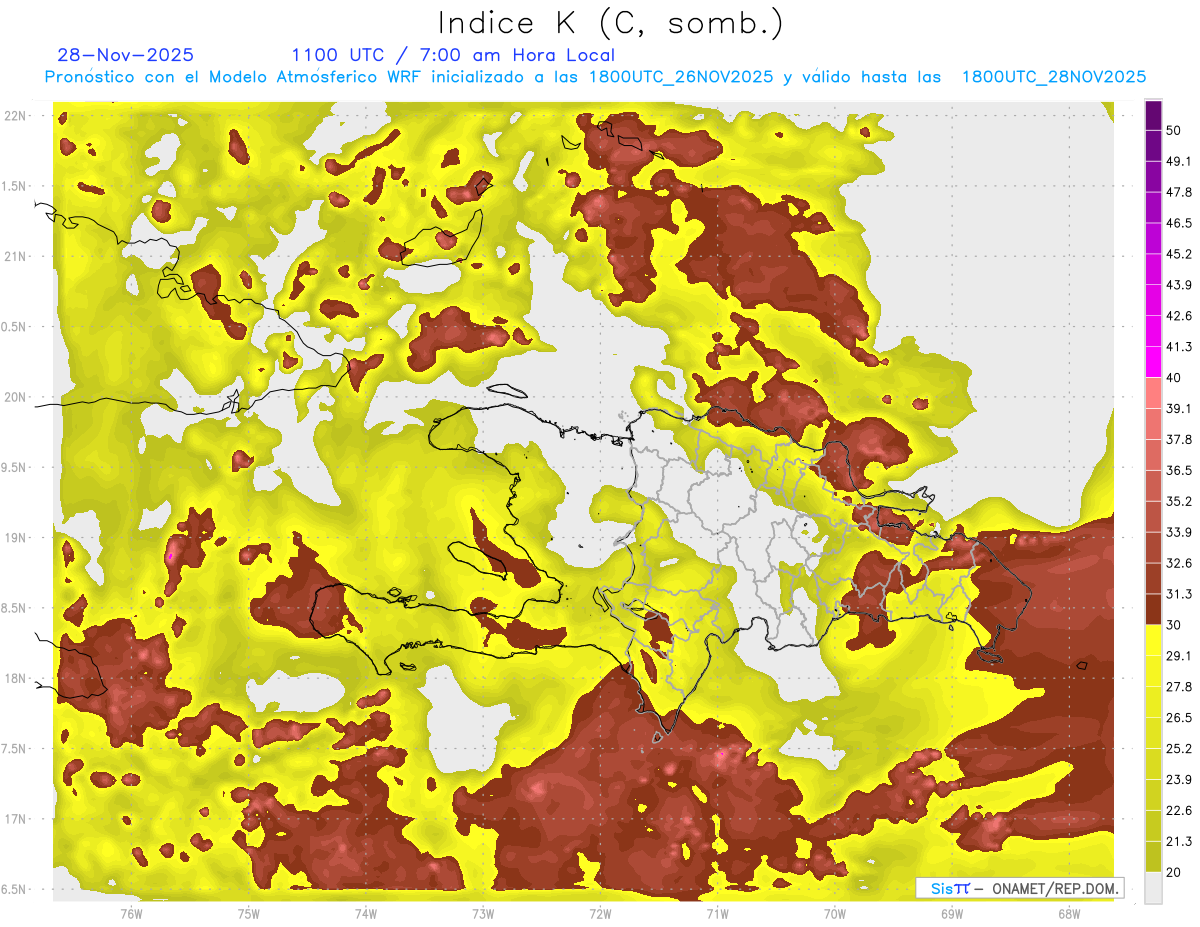The width and height of the screenshot is (1200, 927).
Task: Click the color bar value 30
Action: tap(1175, 625)
